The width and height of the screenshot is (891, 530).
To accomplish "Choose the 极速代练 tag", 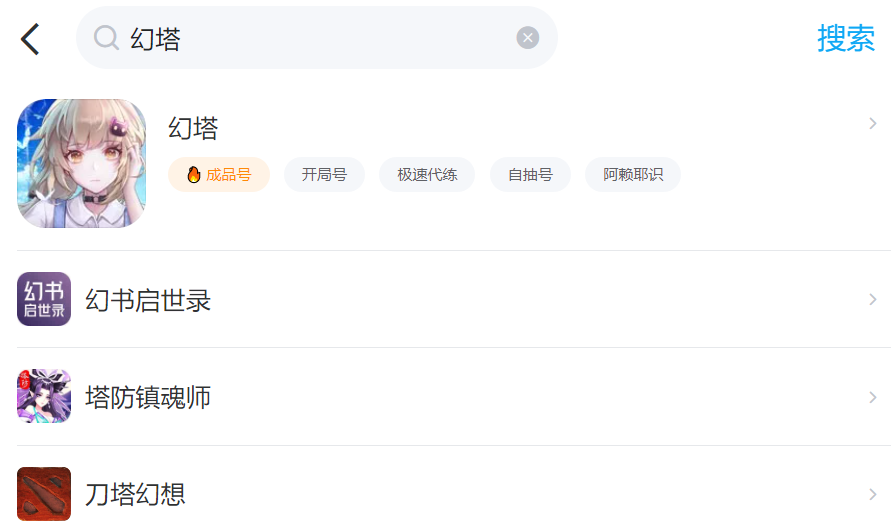I will 427,175.
